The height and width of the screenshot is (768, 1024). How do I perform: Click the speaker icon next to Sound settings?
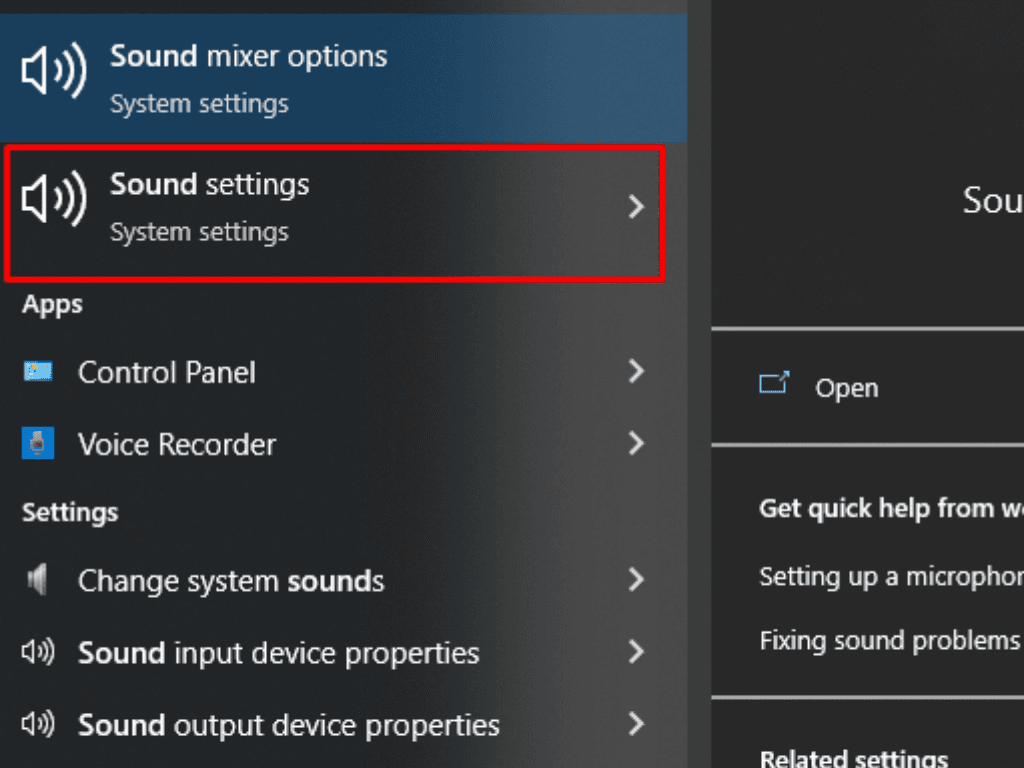click(54, 203)
